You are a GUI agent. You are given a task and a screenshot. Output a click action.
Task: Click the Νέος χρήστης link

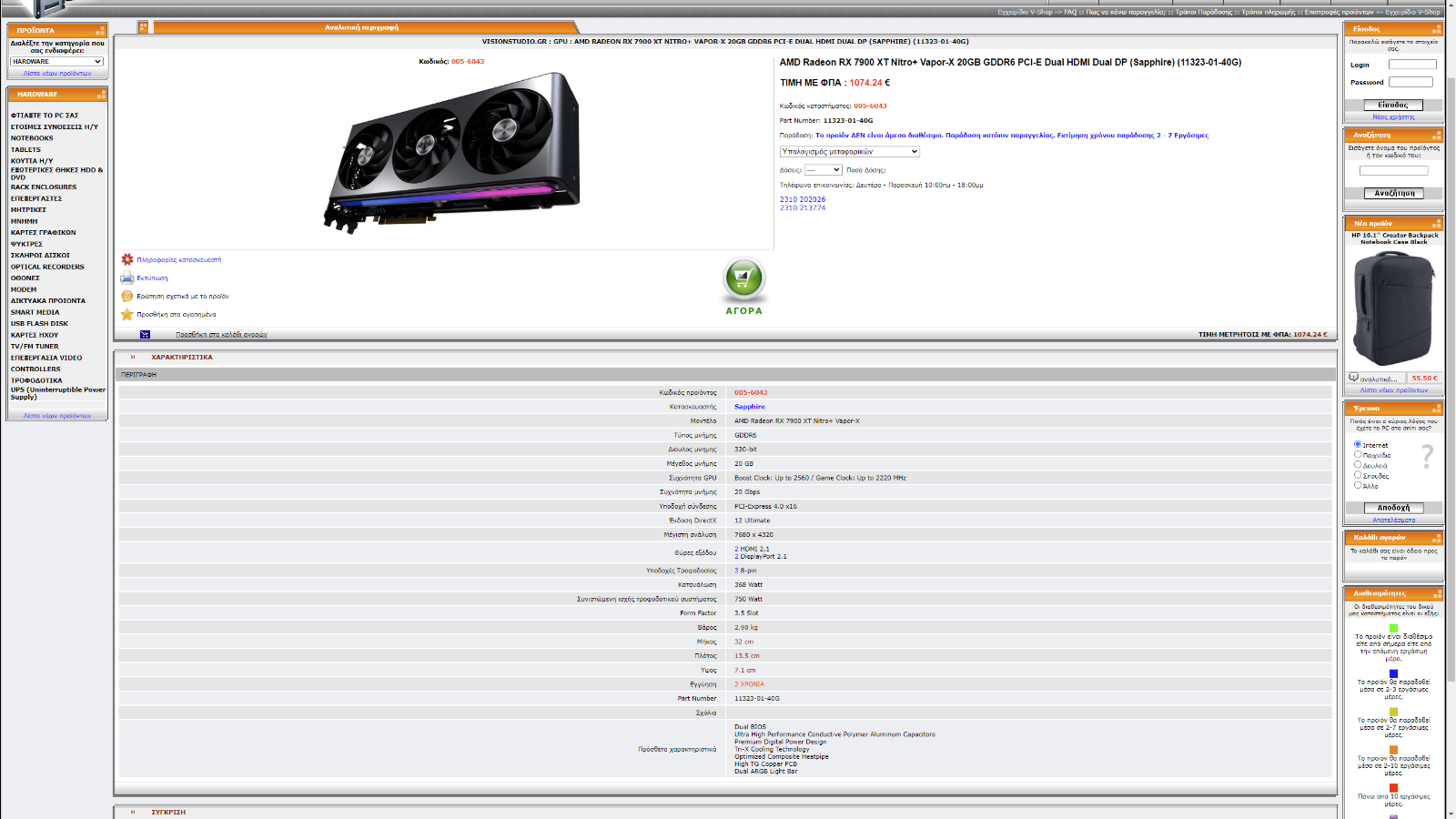tap(1393, 116)
